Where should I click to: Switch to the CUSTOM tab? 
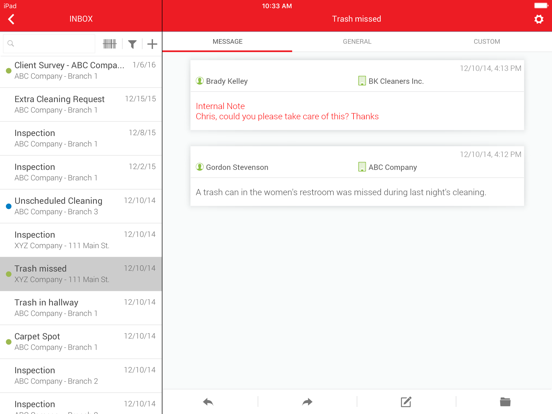[487, 42]
